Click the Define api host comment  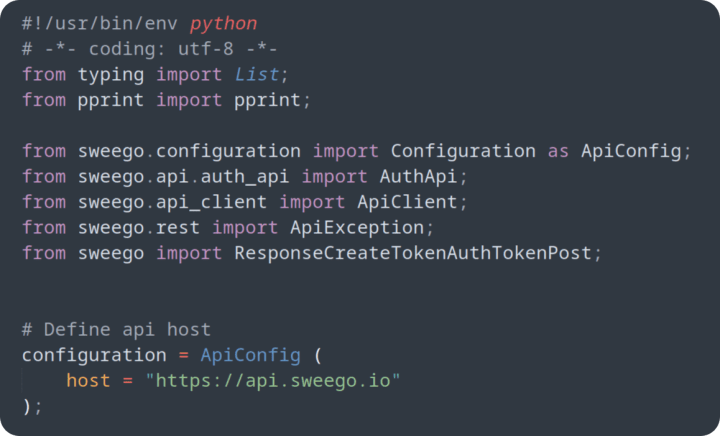(x=116, y=329)
